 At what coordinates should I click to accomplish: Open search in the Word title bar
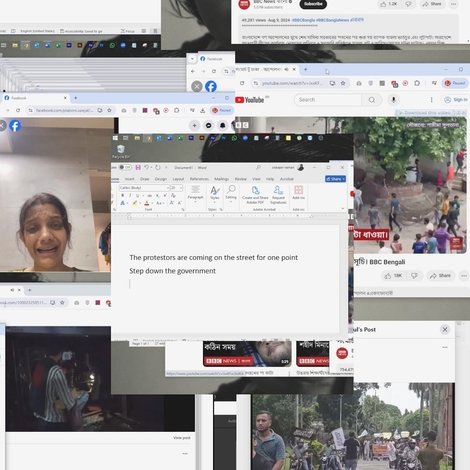[258, 167]
